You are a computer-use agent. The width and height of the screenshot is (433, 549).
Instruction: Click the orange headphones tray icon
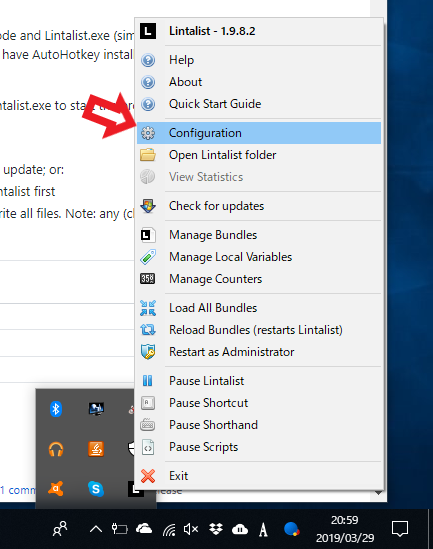56,449
